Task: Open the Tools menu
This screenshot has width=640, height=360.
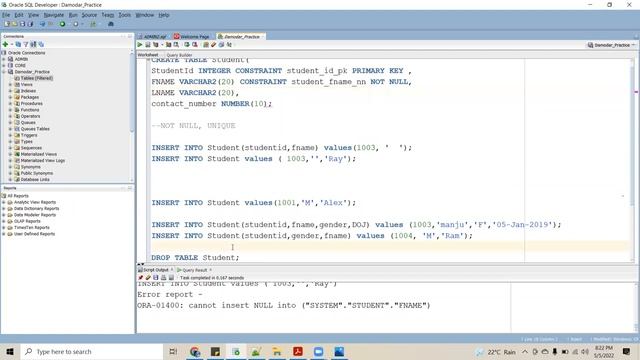Action: tap(124, 15)
